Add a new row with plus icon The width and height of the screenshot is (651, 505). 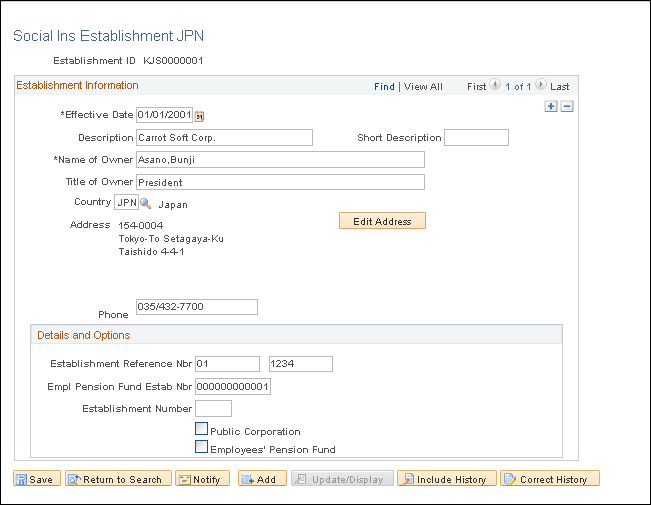[551, 106]
